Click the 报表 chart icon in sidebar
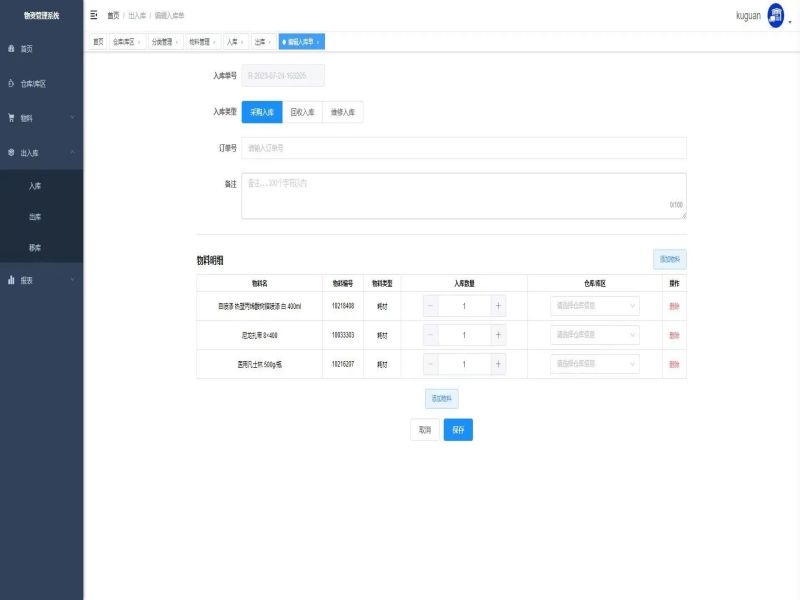Image resolution: width=800 pixels, height=600 pixels. 11,280
